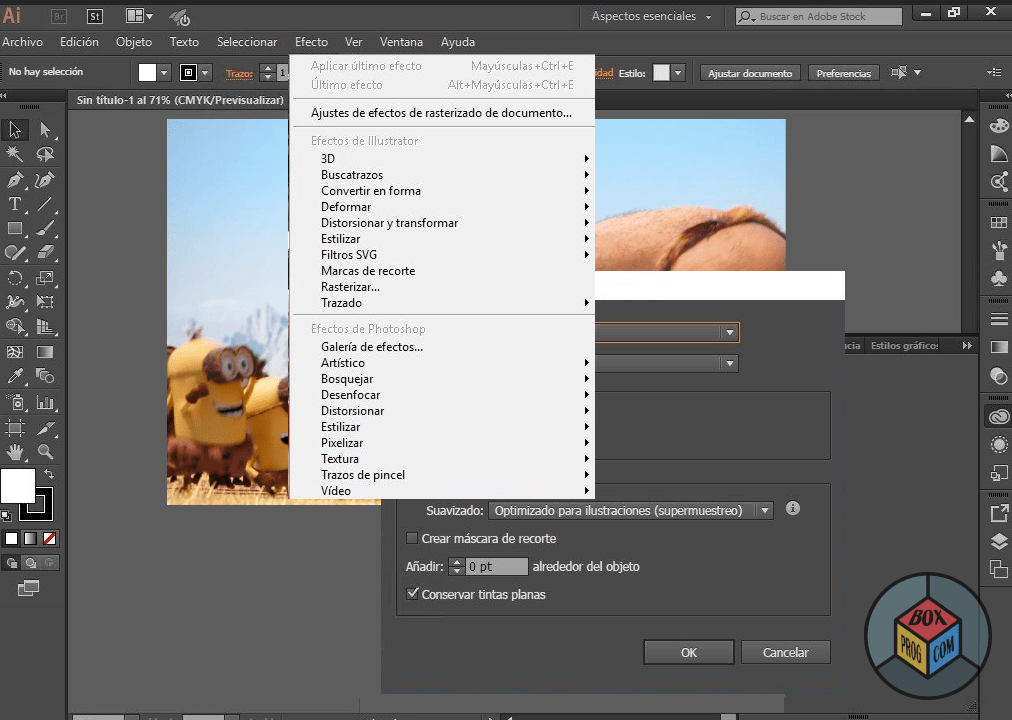1012x720 pixels.
Task: Select the Magic Wand tool
Action: pos(14,153)
